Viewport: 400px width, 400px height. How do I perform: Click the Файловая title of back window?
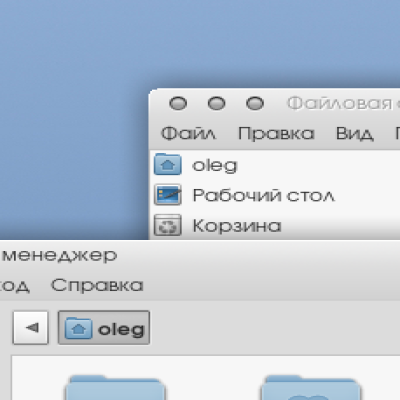[x=340, y=103]
